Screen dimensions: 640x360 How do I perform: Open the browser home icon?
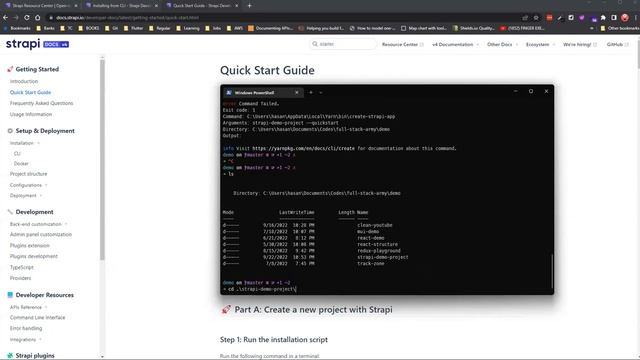pyautogui.click(x=38, y=18)
